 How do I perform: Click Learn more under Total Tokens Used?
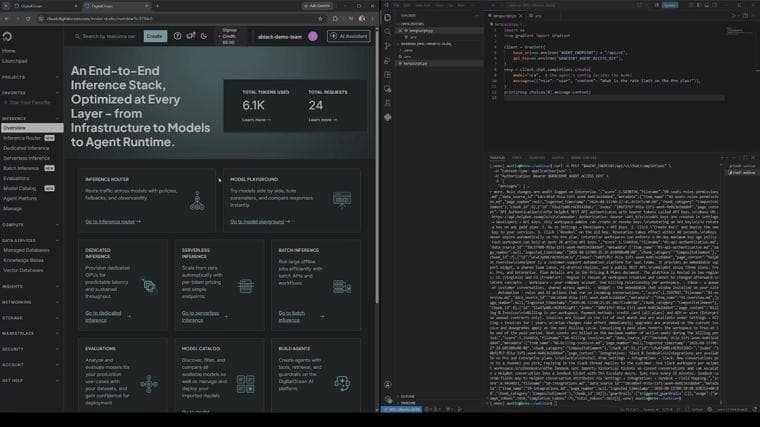256,120
